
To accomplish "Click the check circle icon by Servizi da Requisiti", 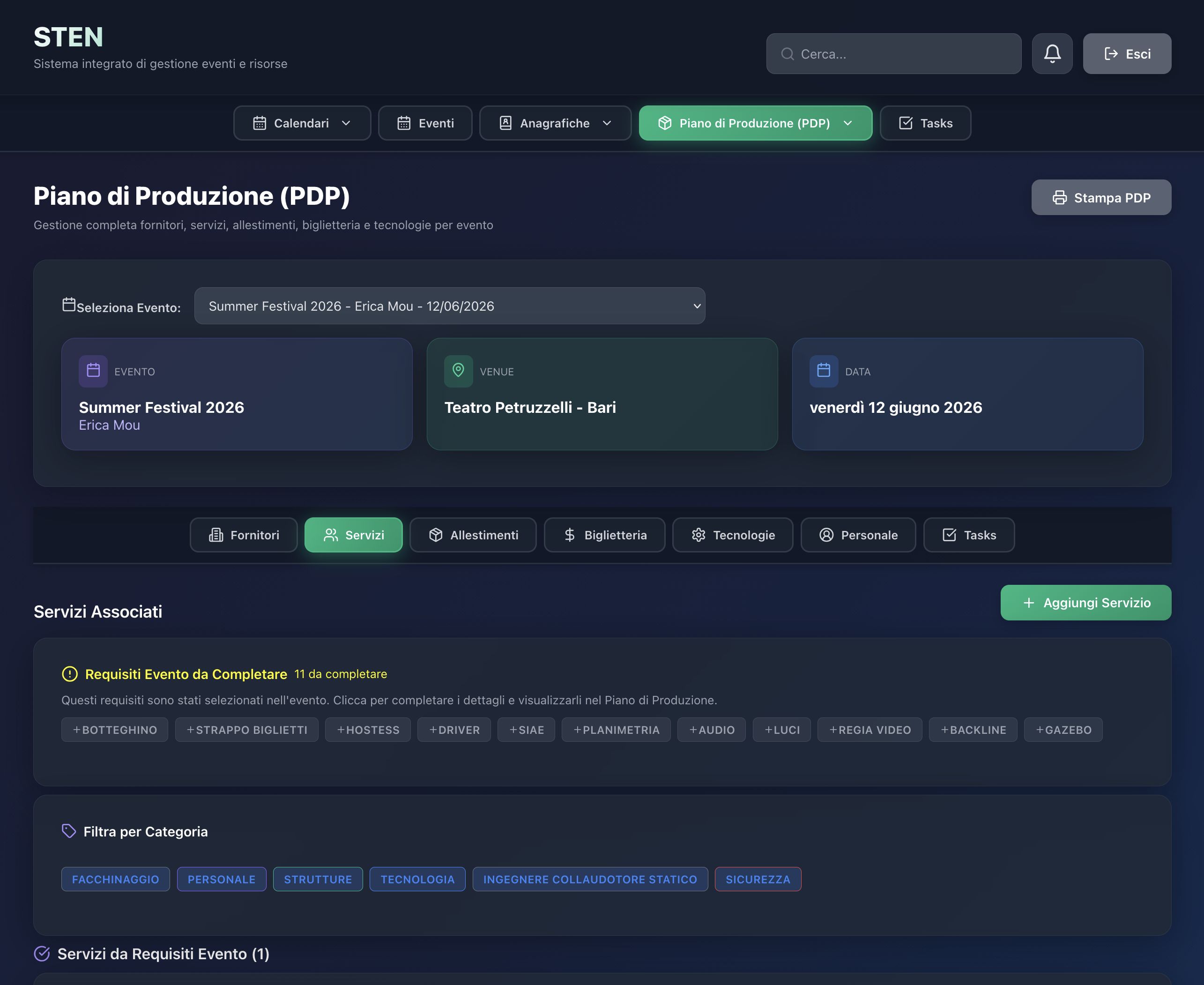I will pos(42,954).
